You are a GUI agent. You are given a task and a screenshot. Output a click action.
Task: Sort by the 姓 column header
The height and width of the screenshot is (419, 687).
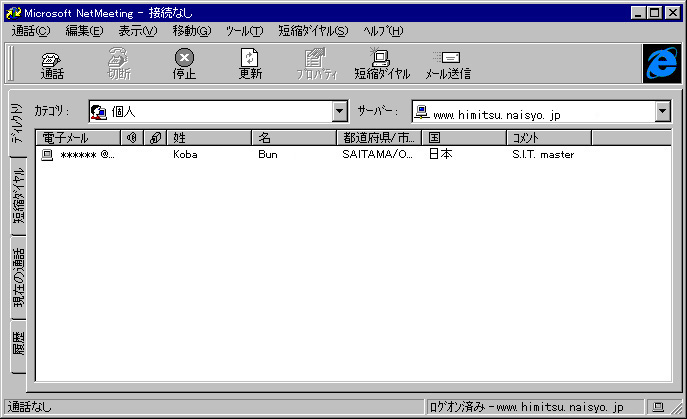click(209, 138)
